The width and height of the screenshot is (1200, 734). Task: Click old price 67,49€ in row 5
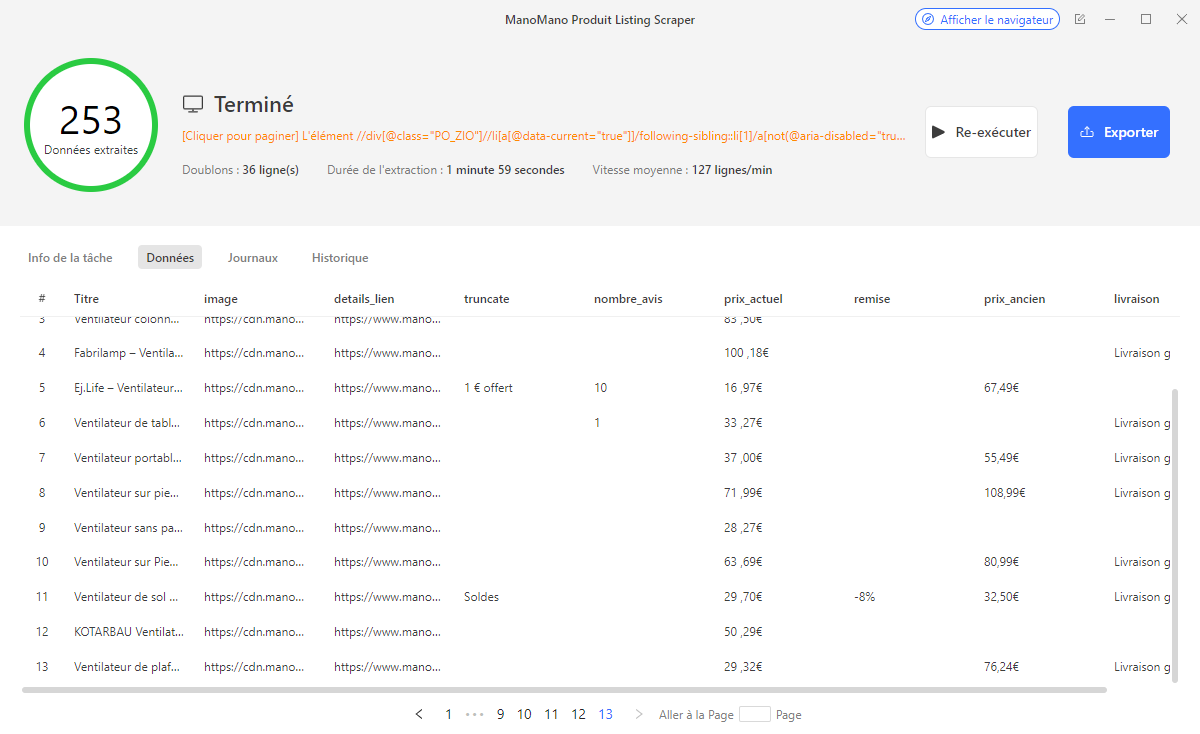[1002, 388]
